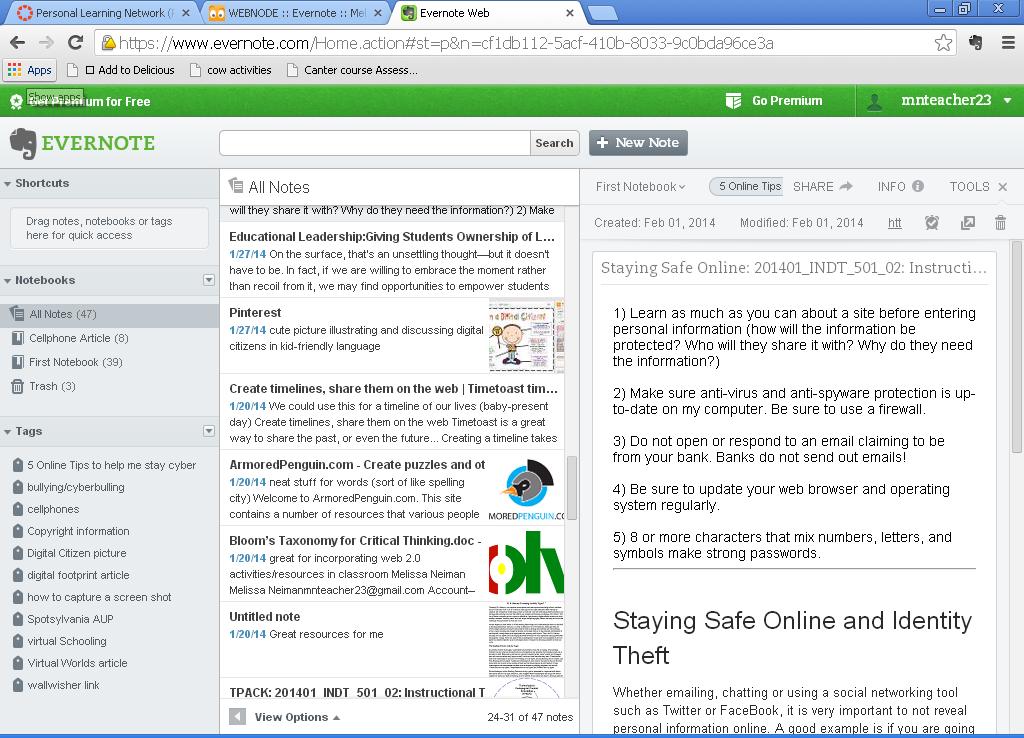Click Cellphone Article notebook icon
This screenshot has height=738, width=1024.
pos(18,338)
